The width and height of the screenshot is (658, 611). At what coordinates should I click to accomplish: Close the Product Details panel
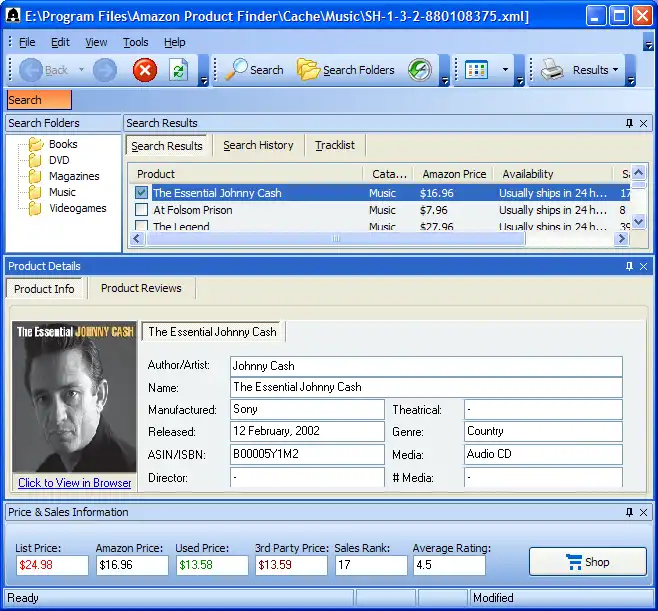pos(643,266)
